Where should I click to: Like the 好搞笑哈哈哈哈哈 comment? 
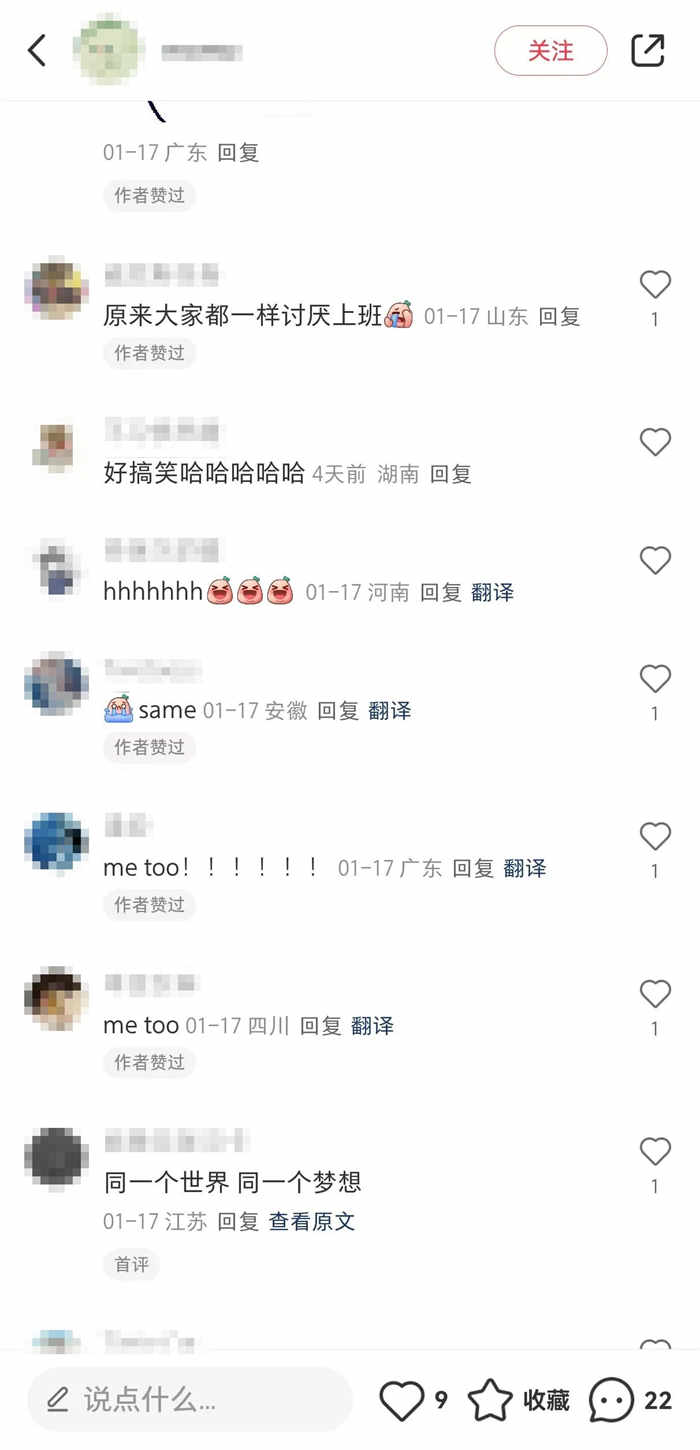click(x=655, y=442)
